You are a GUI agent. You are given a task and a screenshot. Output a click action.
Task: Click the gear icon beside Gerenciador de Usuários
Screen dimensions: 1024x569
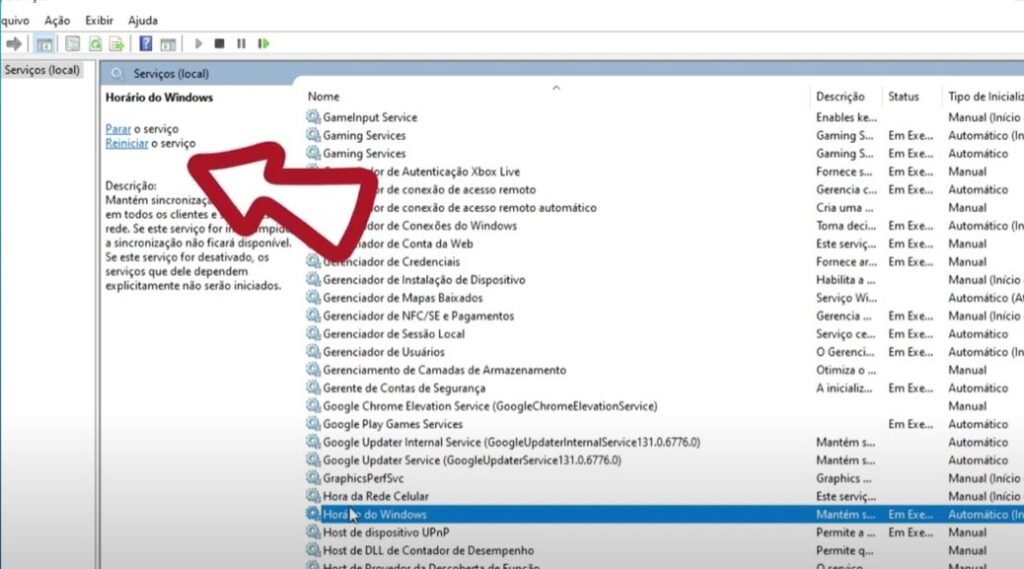(x=313, y=352)
